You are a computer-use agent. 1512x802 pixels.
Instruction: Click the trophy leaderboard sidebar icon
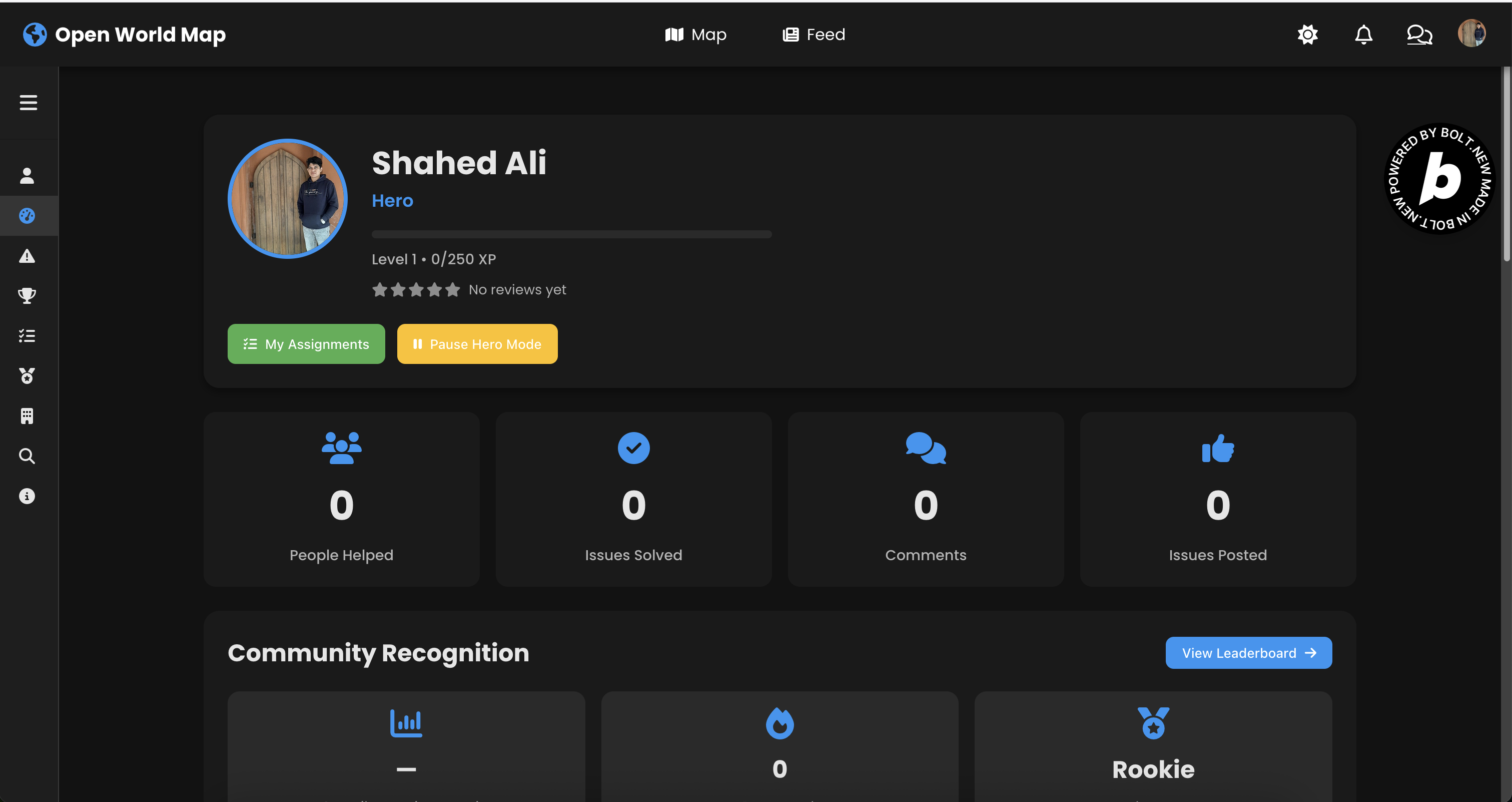[x=27, y=295]
